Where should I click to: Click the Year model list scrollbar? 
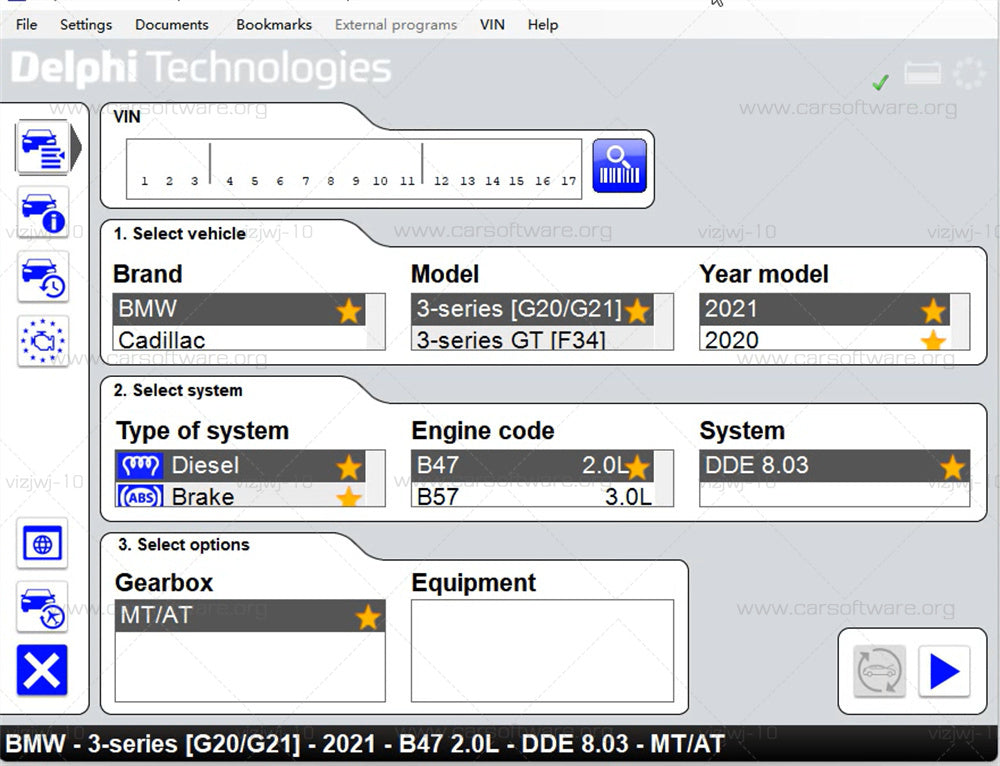pos(960,321)
